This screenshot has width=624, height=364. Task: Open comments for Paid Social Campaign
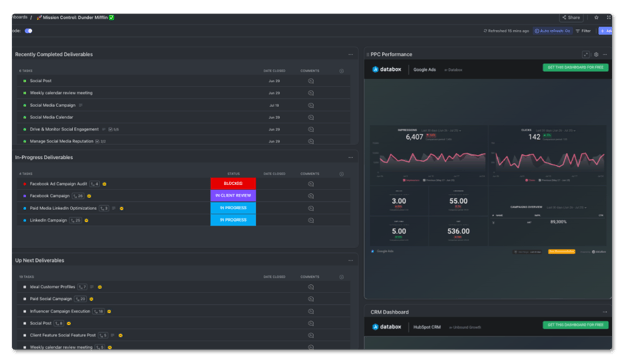[x=311, y=299]
